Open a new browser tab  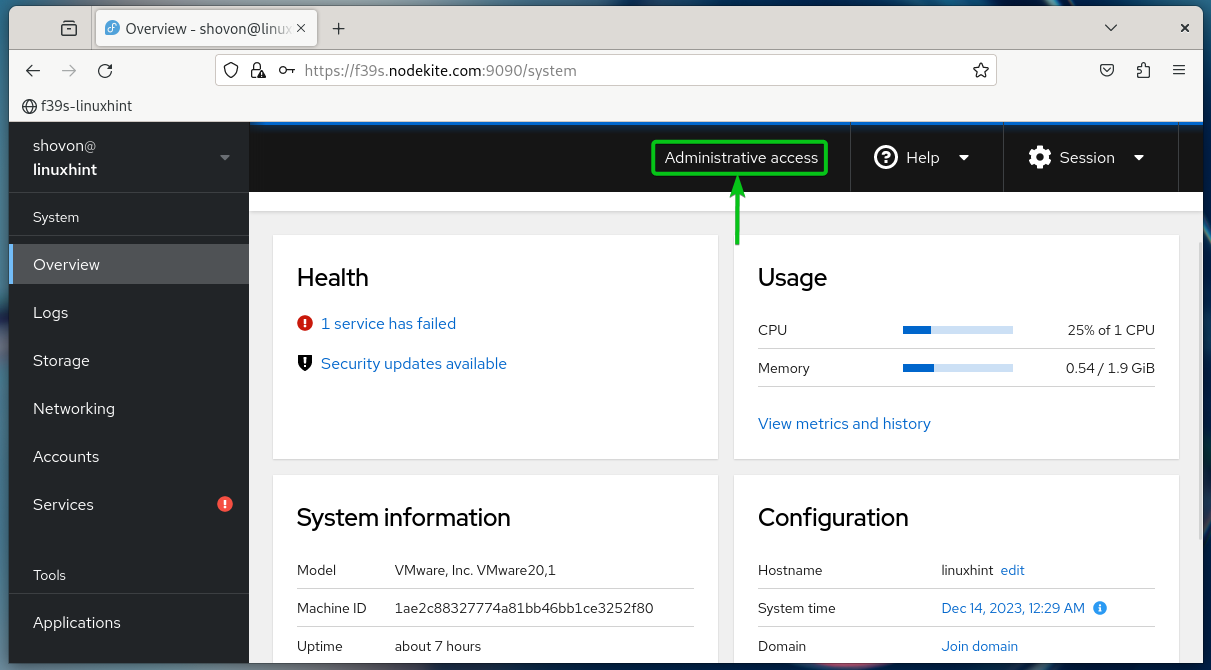338,29
